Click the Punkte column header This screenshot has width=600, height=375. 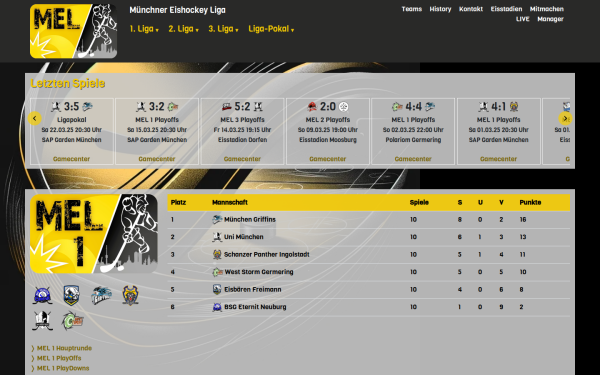click(x=530, y=202)
